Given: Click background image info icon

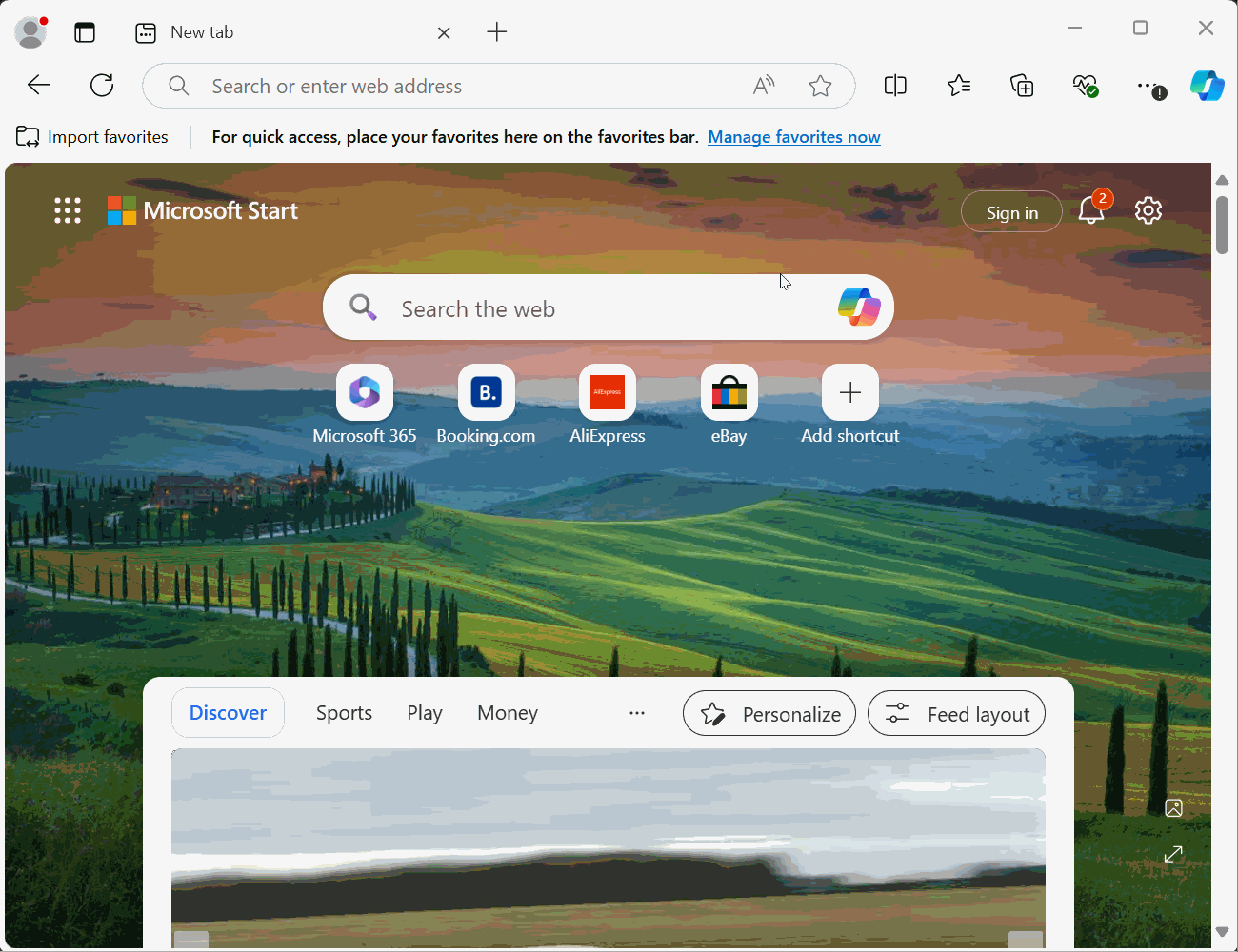Looking at the screenshot, I should pos(1173,808).
